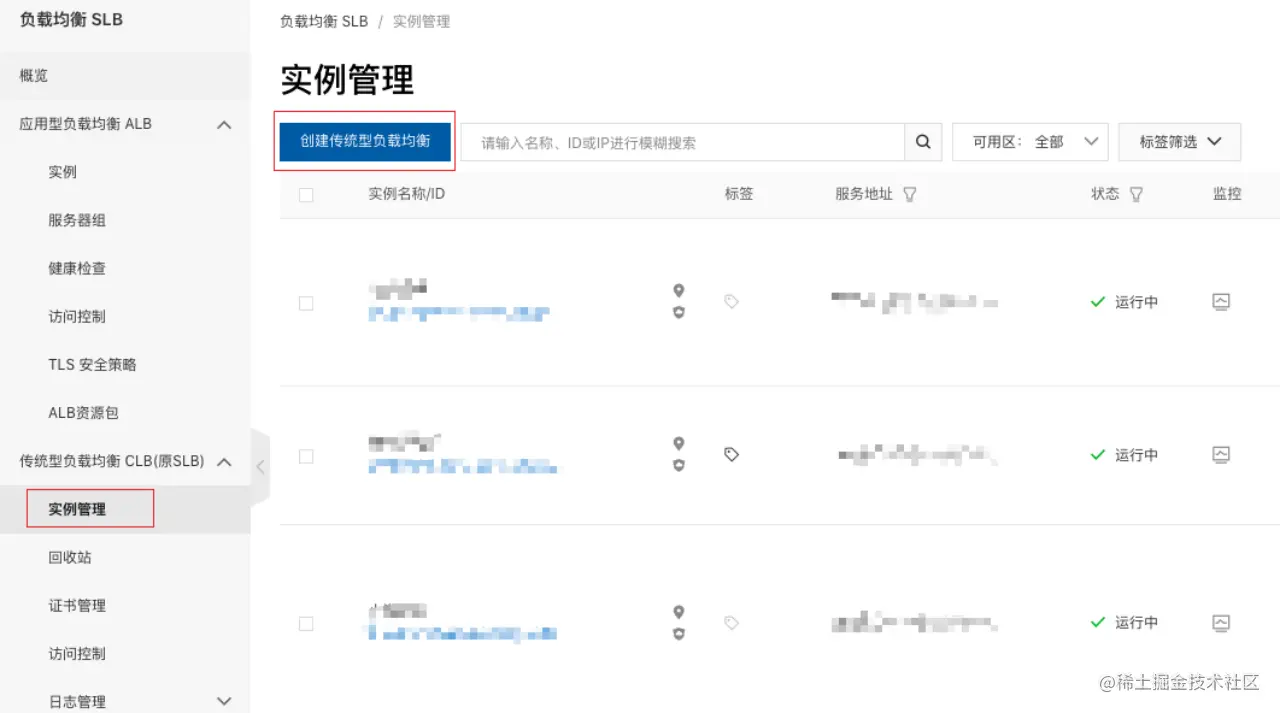Click the location pin icon in first row
The height and width of the screenshot is (713, 1280).
679,290
